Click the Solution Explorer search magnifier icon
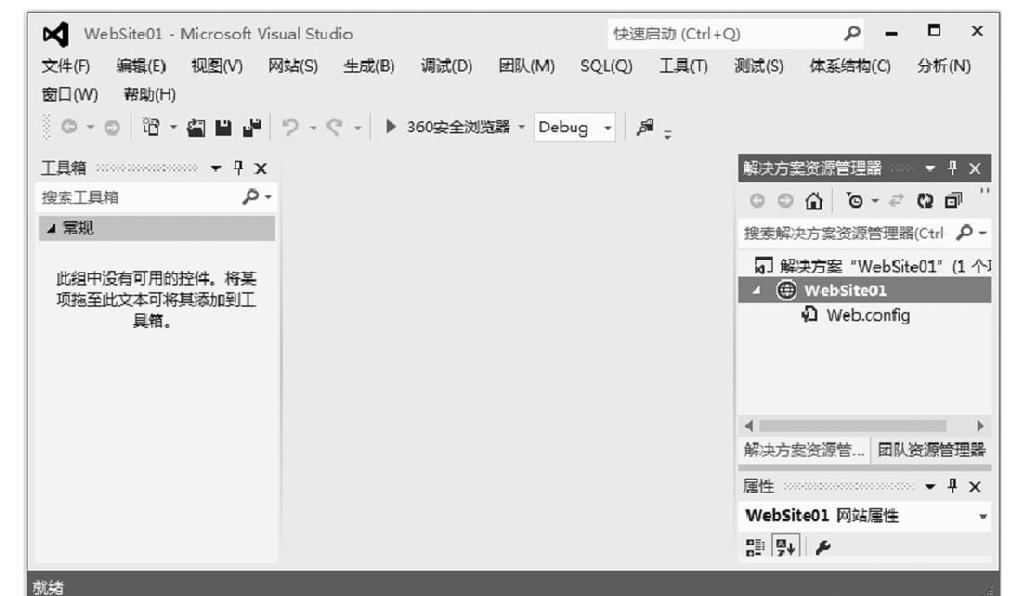This screenshot has width=1030, height=596. 964,232
